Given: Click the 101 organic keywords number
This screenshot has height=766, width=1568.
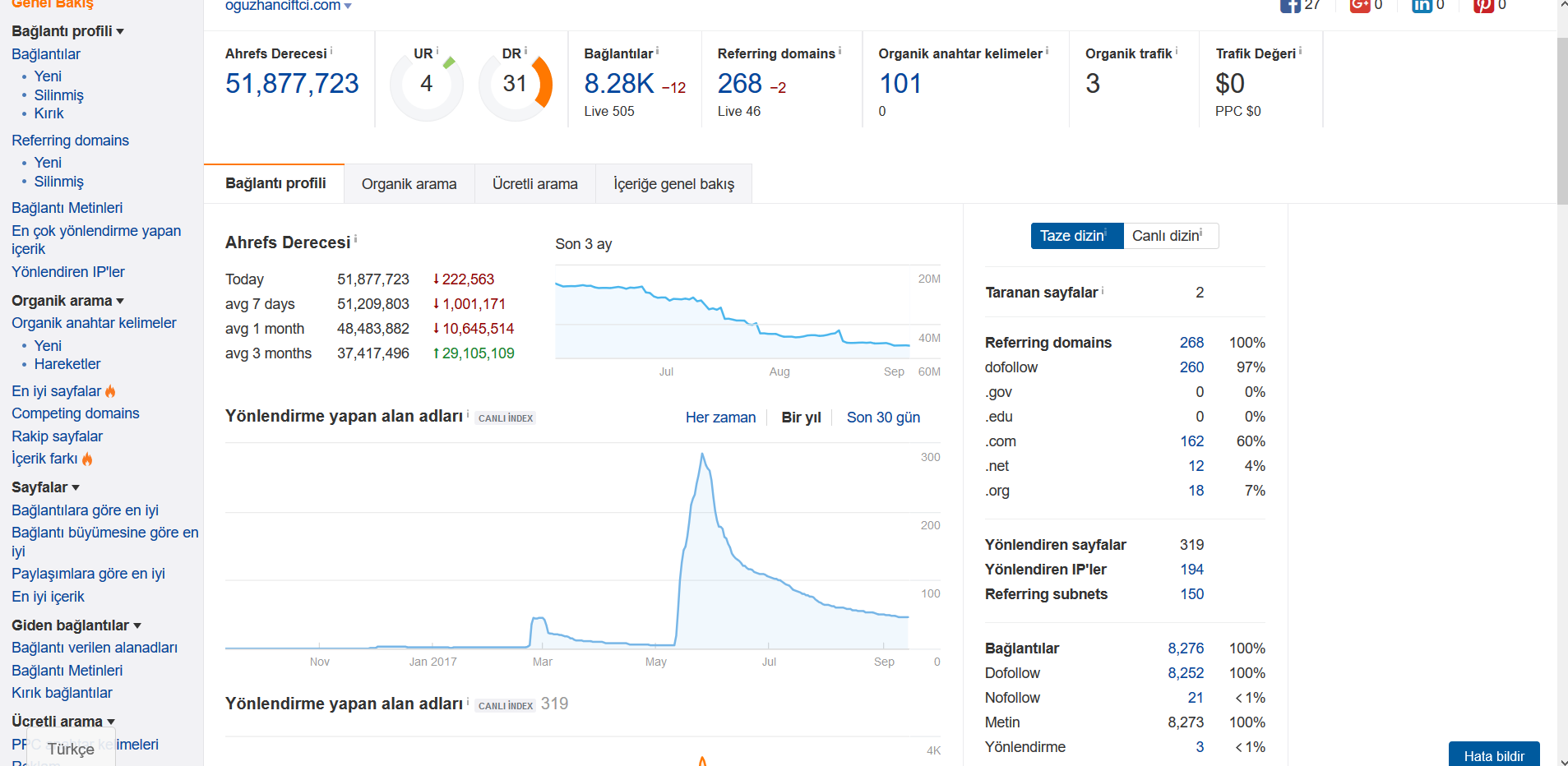Looking at the screenshot, I should [900, 83].
